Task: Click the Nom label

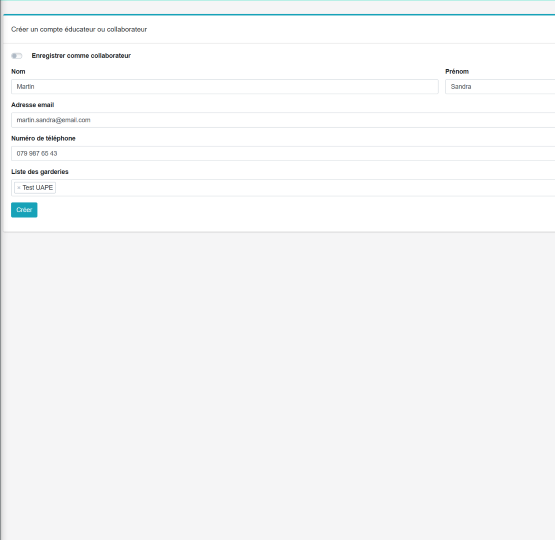Action: [18, 71]
